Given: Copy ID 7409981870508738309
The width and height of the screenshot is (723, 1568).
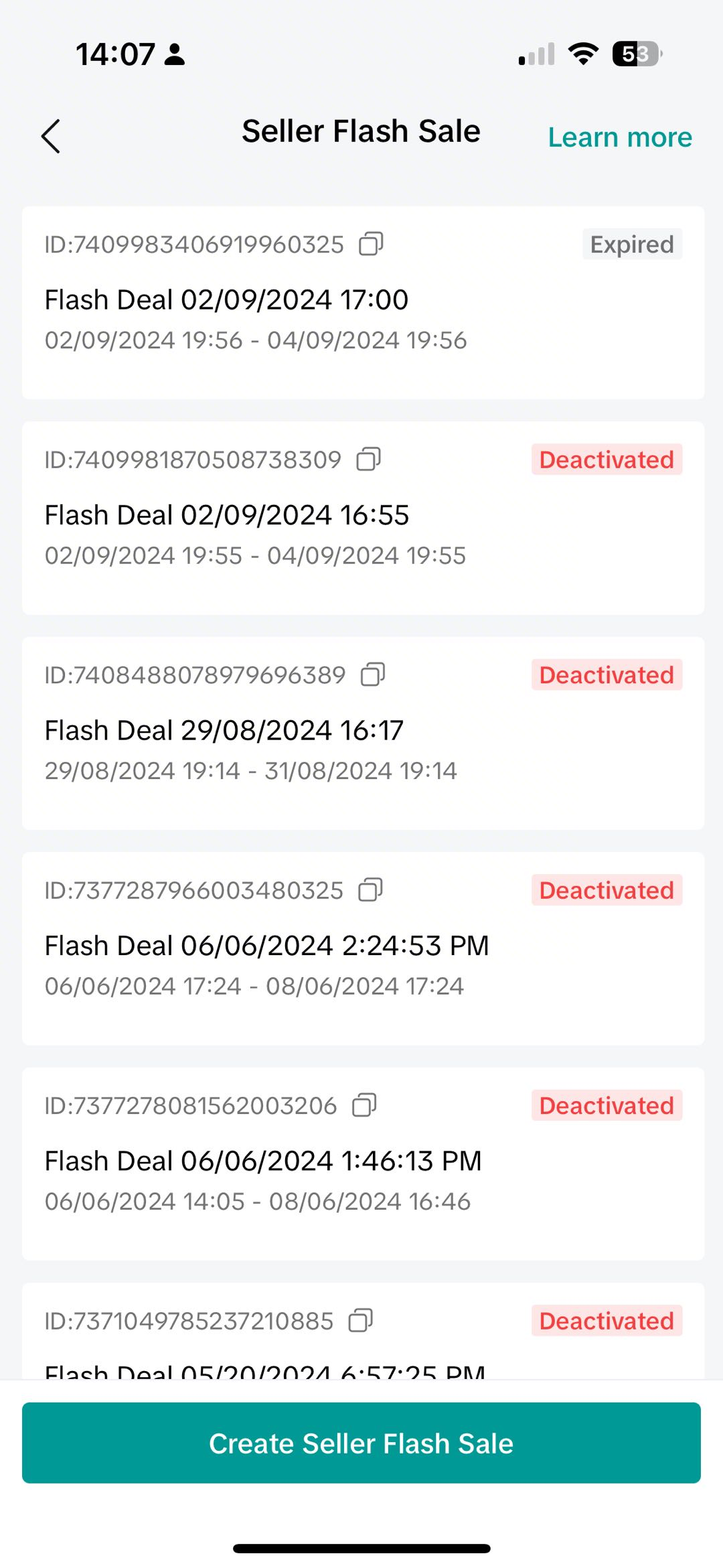Looking at the screenshot, I should coord(368,459).
